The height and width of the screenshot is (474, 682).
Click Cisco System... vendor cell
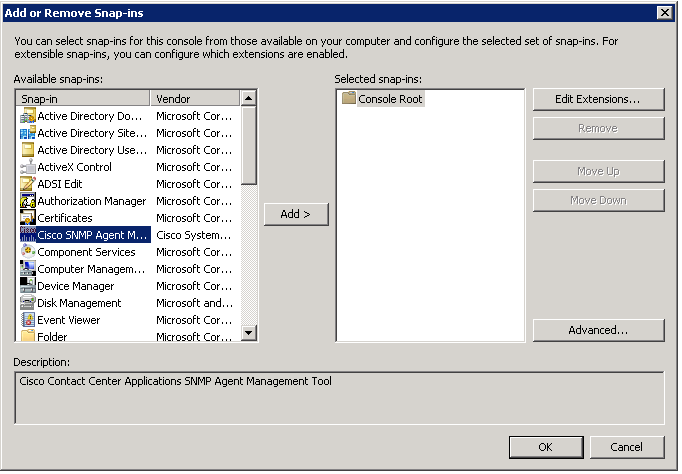(x=194, y=235)
